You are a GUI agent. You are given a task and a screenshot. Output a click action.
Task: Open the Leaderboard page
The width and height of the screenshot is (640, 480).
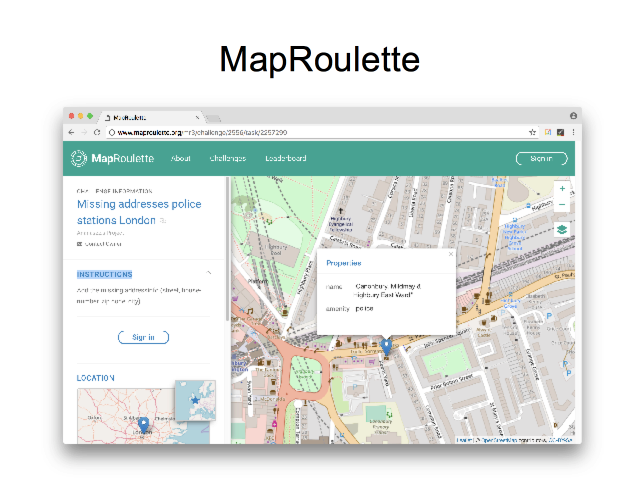(x=286, y=158)
